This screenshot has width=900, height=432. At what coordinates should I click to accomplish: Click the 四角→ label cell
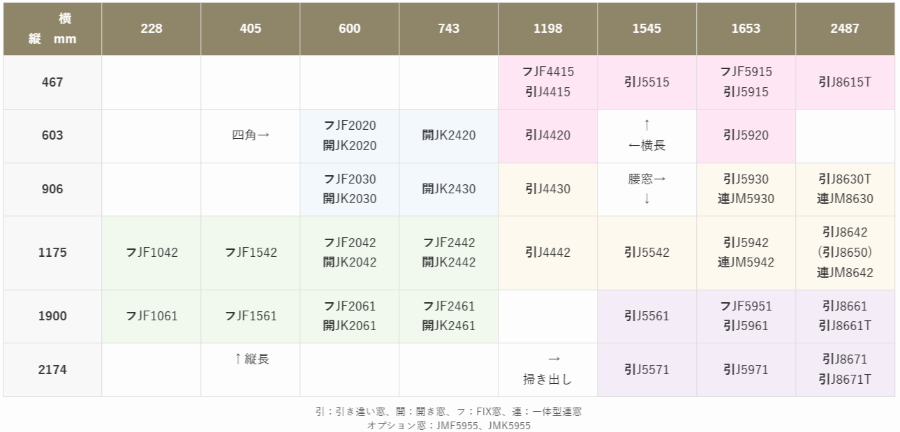pos(250,136)
